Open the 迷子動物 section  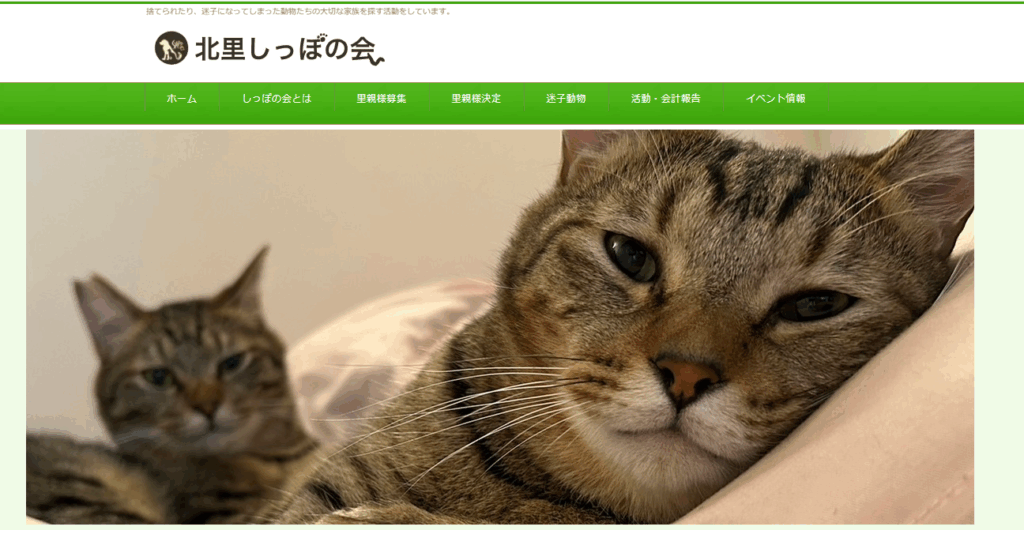[566, 99]
